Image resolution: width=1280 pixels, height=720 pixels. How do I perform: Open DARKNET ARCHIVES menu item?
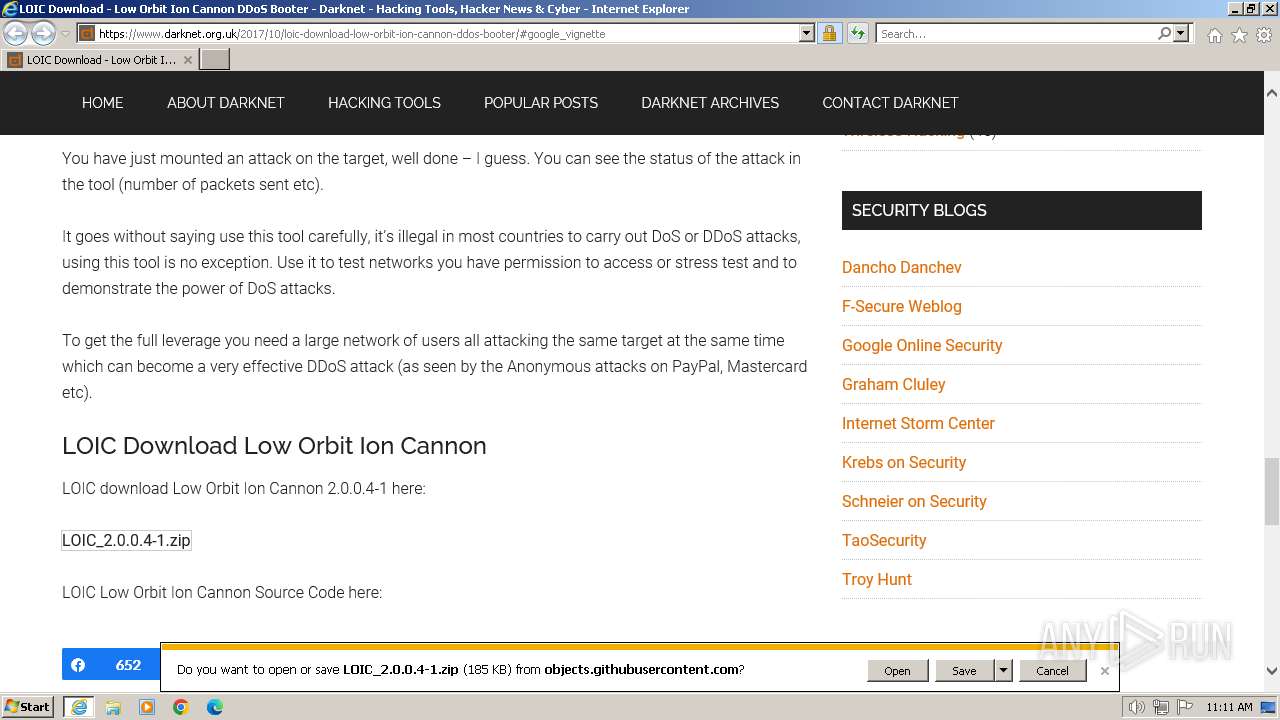coord(710,103)
